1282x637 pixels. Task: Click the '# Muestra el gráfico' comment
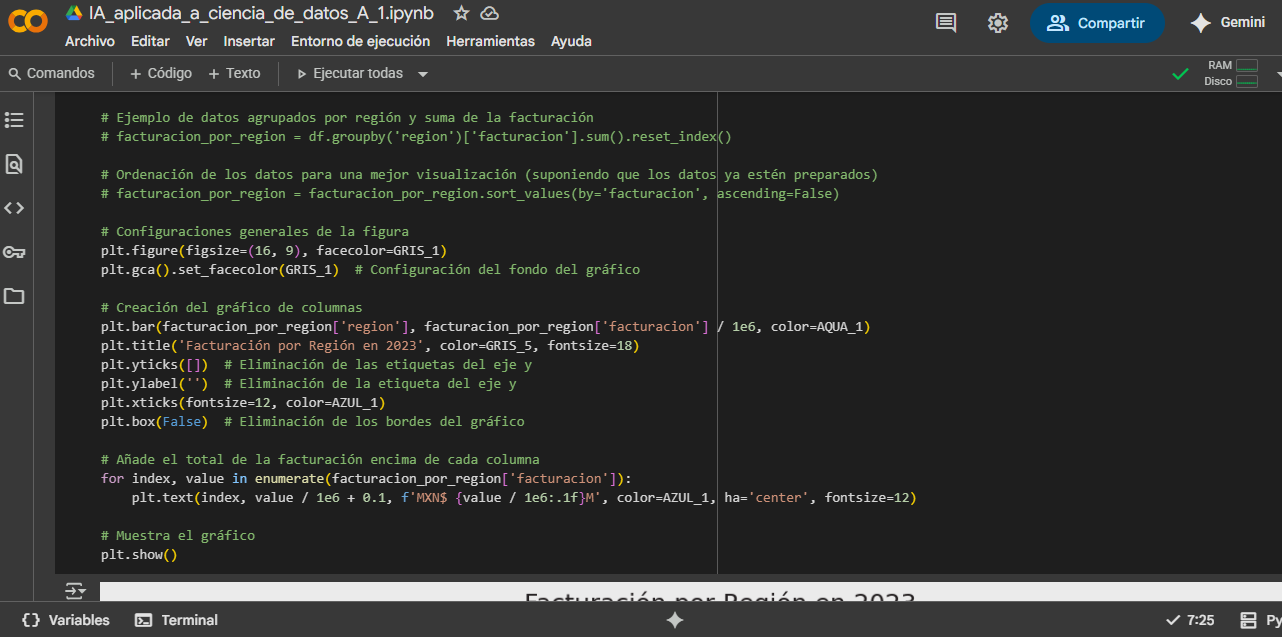coord(178,535)
